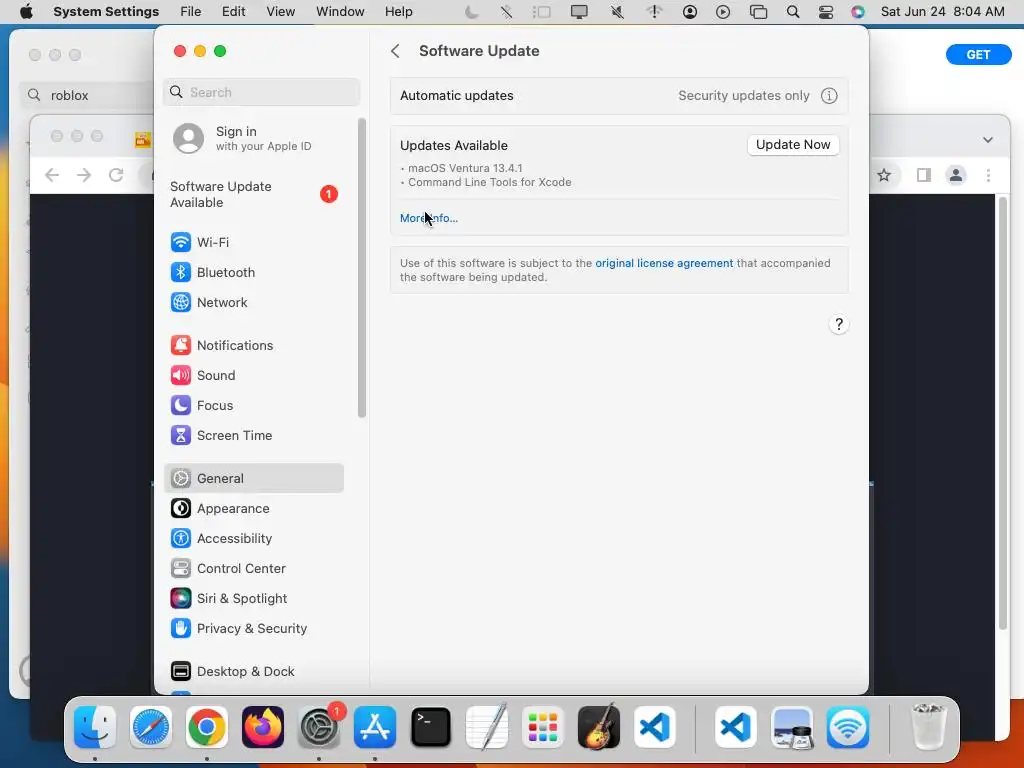Screen dimensions: 1024x768
Task: Open Appearance settings
Action: tap(253, 509)
